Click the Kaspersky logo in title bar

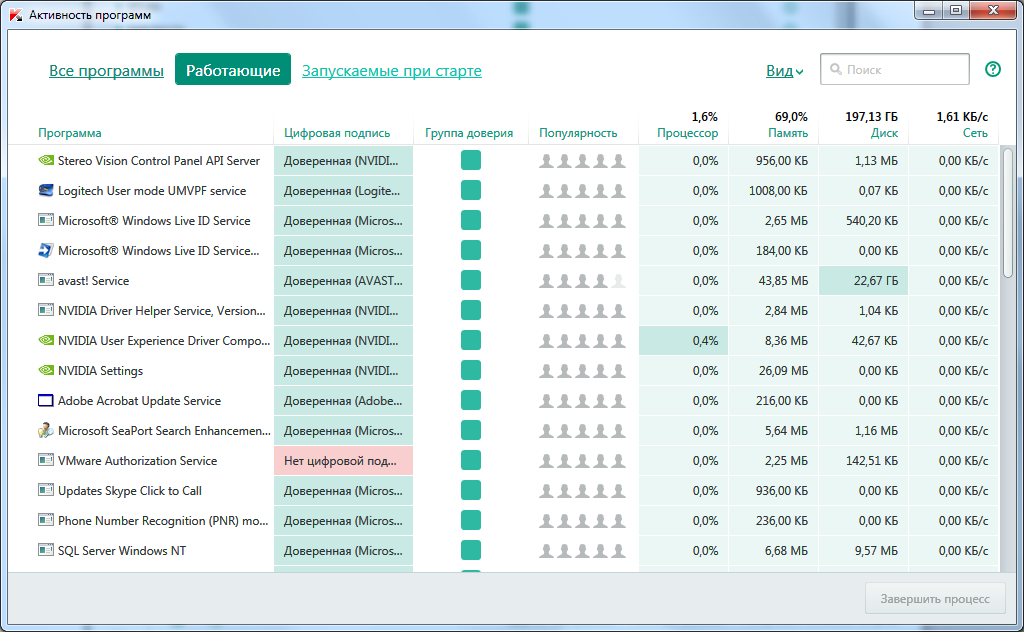click(x=15, y=14)
